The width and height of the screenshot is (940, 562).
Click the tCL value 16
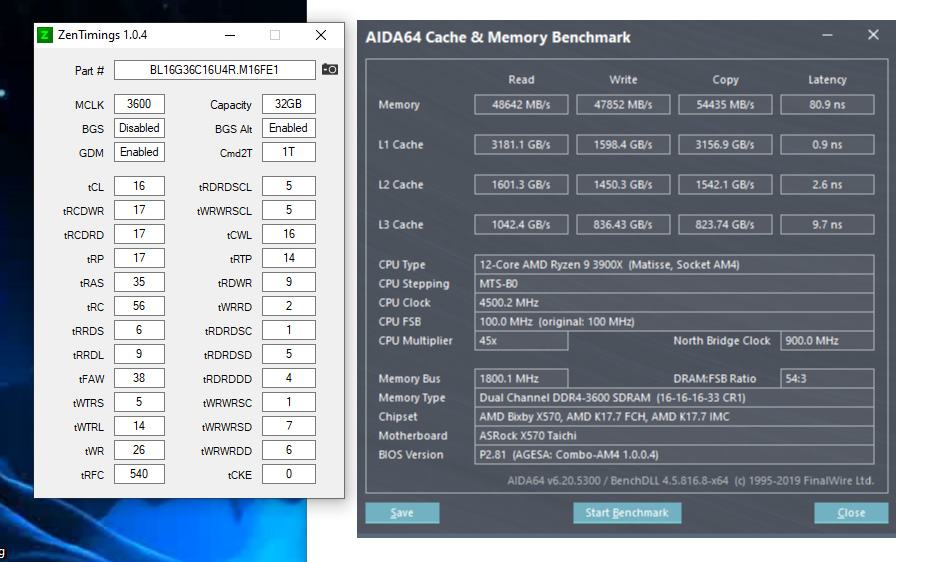pos(139,186)
